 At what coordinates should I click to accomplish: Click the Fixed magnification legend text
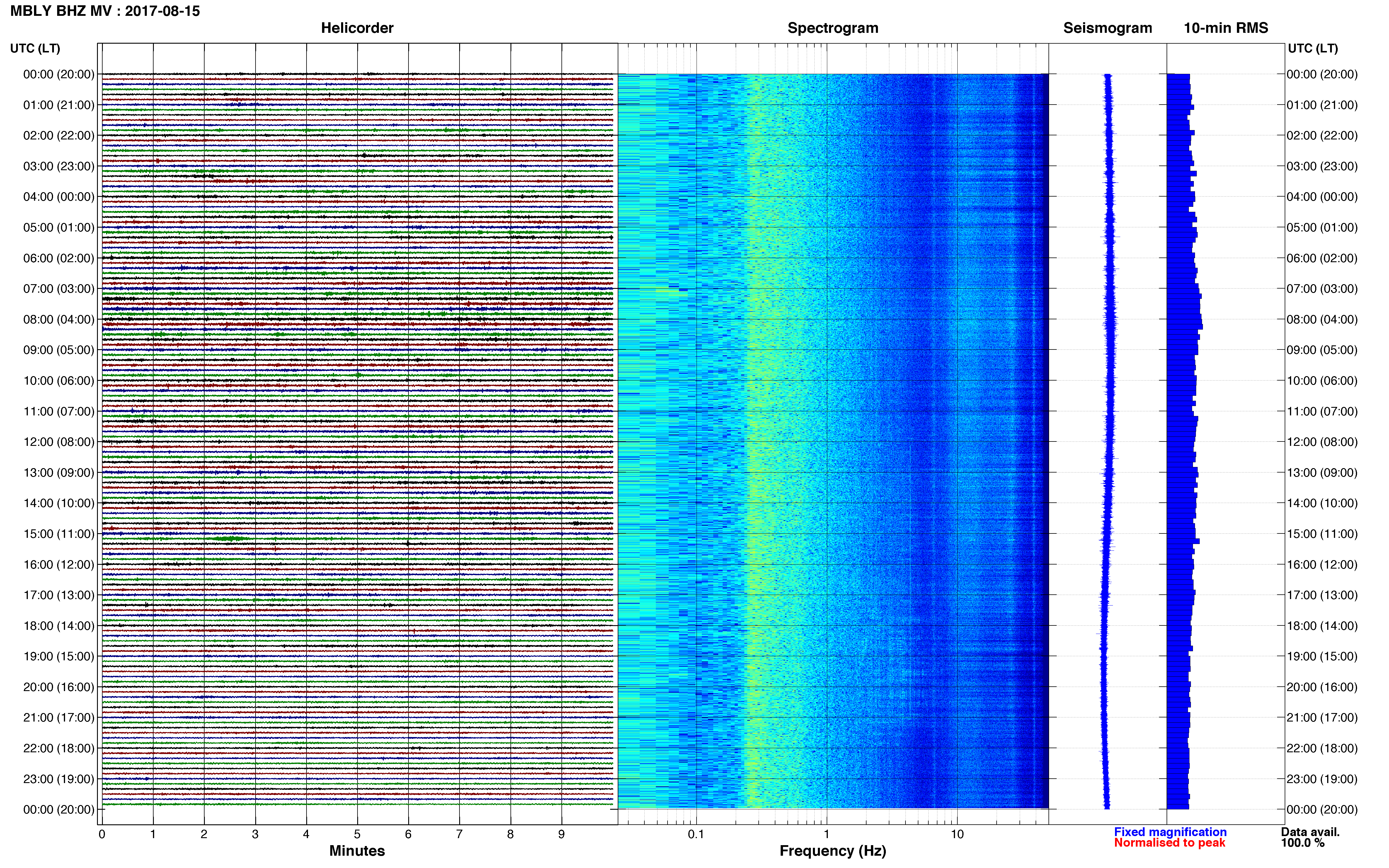click(1170, 832)
